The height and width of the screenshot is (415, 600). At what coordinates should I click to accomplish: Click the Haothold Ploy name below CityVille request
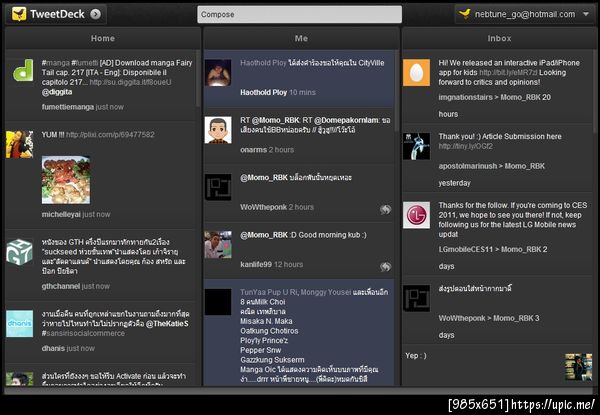[x=264, y=92]
